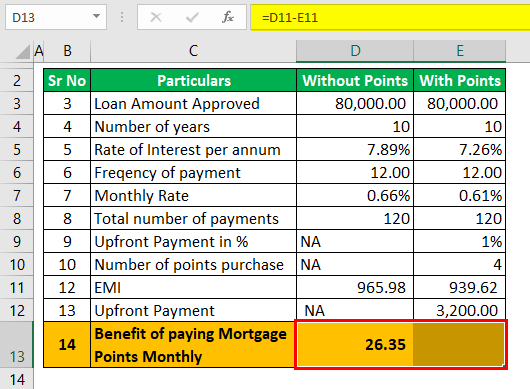The height and width of the screenshot is (389, 530).
Task: Click the Select All corner triangle
Action: coord(23,52)
